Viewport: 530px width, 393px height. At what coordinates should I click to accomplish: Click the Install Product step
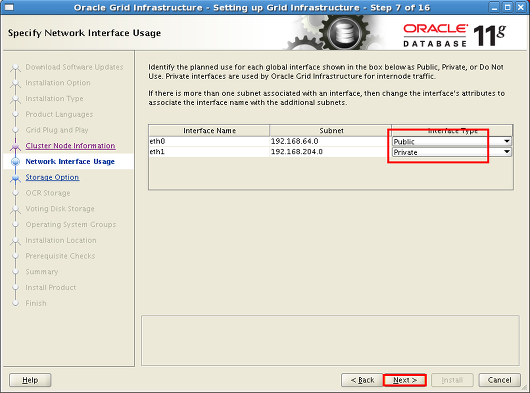click(x=51, y=287)
